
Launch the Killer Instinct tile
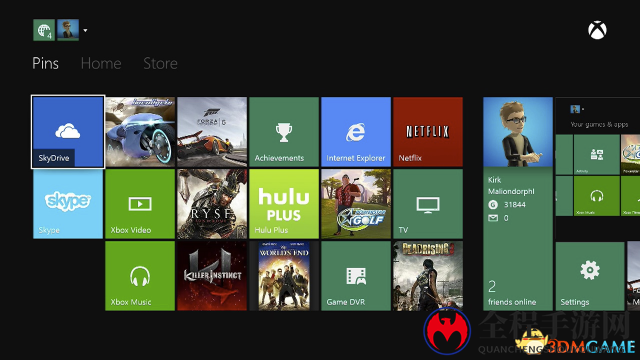[212, 276]
